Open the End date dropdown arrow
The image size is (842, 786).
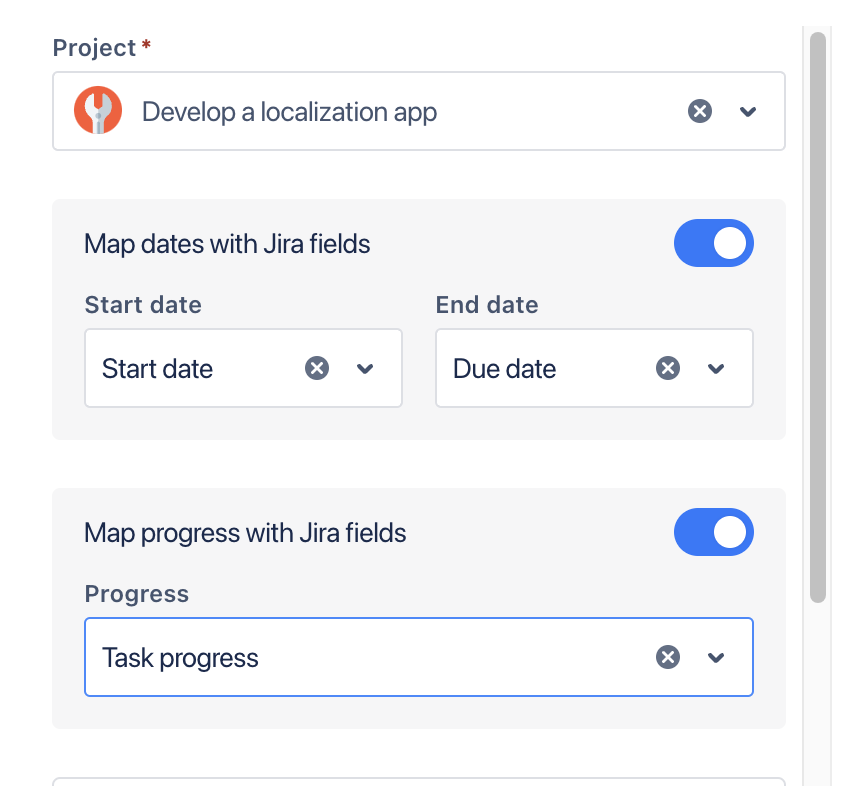click(716, 369)
